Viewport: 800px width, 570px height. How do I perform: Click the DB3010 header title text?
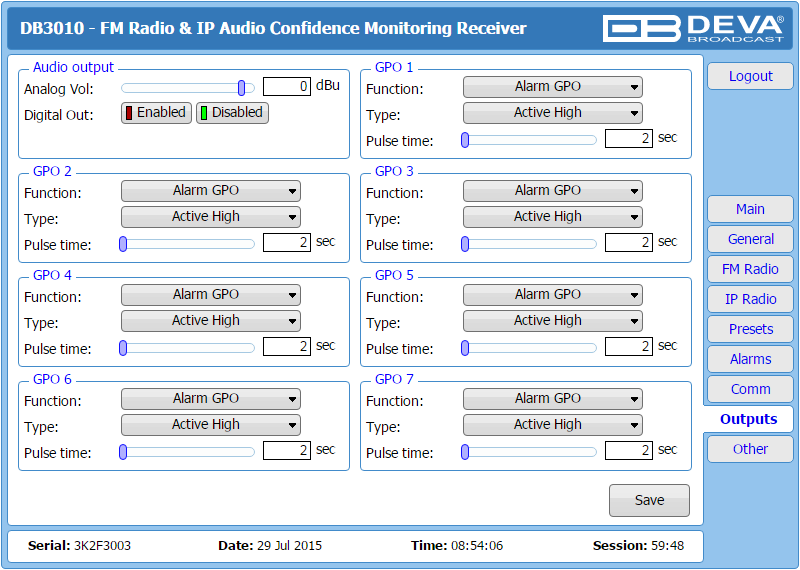[273, 28]
